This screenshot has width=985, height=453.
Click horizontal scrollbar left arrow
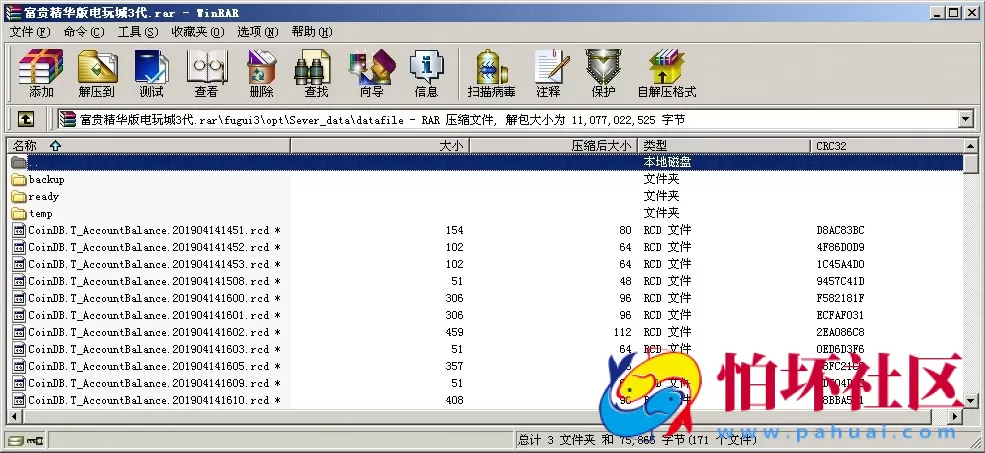[x=14, y=416]
